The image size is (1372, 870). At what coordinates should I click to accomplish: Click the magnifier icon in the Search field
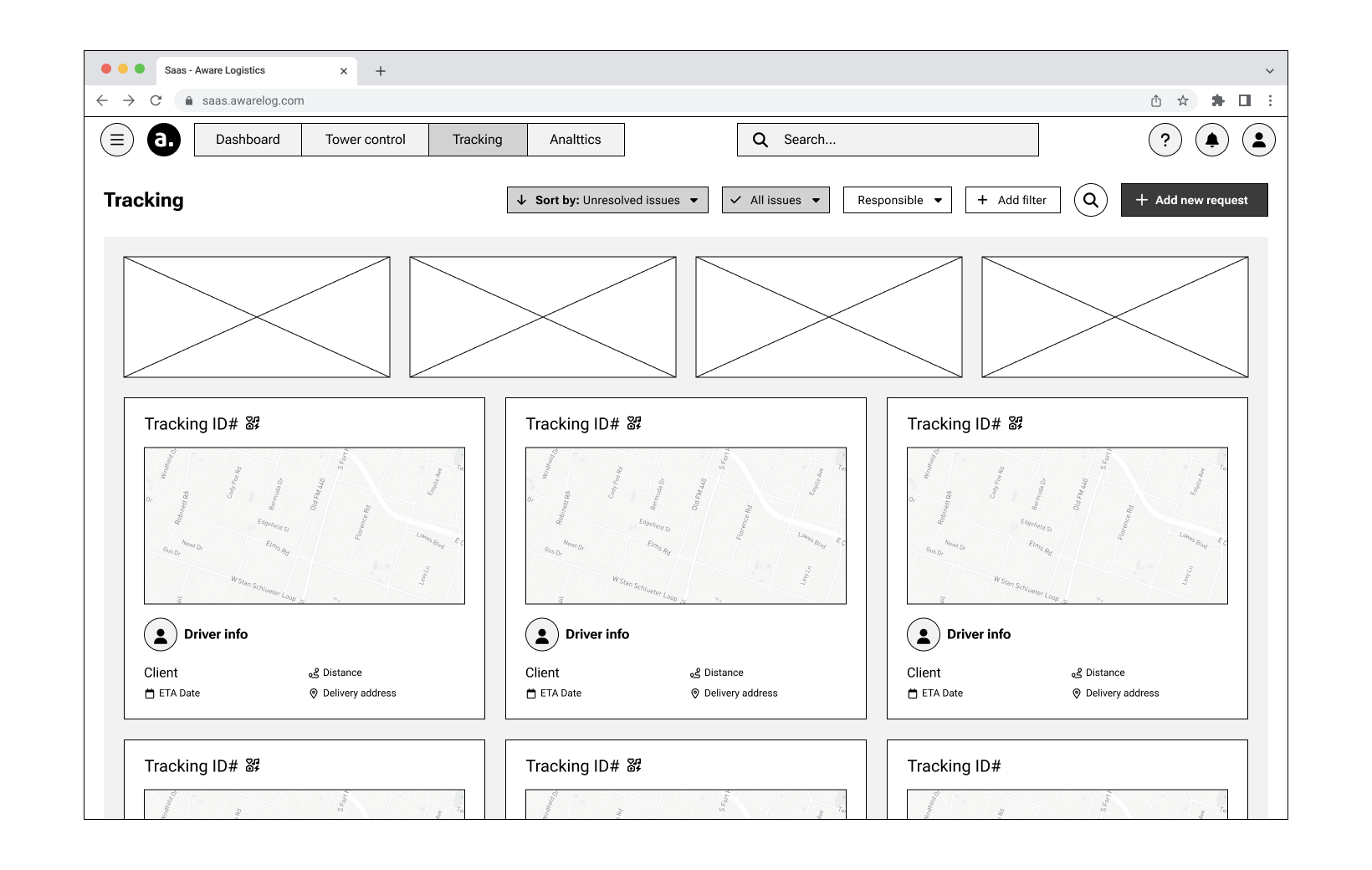pos(760,140)
